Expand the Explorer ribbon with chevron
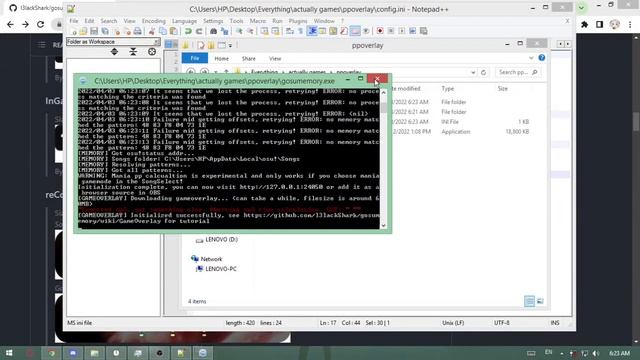 pos(531,58)
